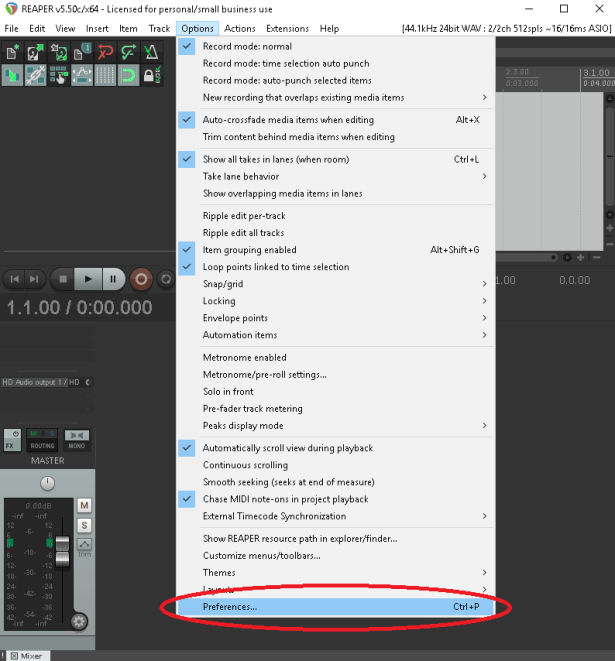Open master track settings gear icon
The image size is (615, 661).
pos(79,621)
